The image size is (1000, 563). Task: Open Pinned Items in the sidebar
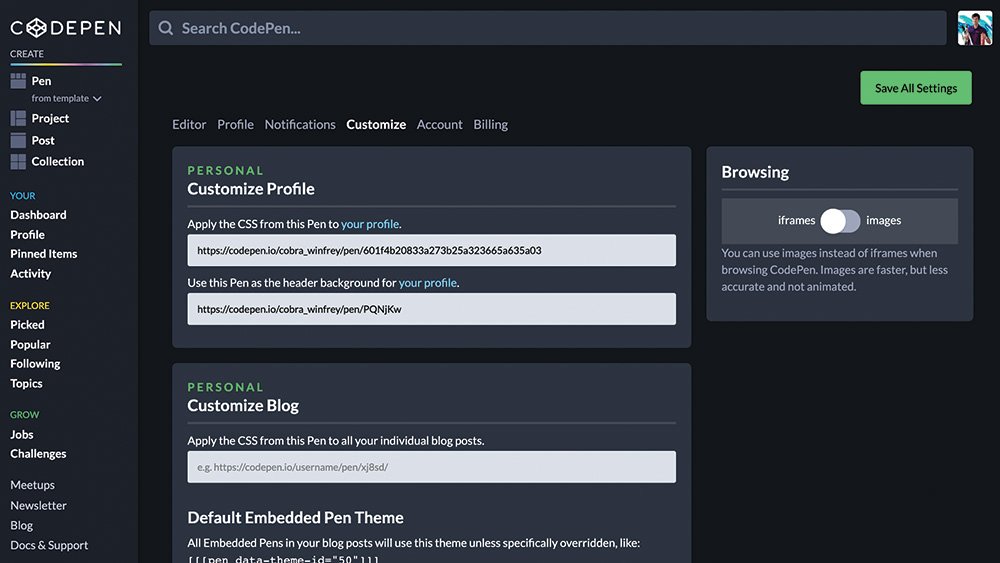pyautogui.click(x=43, y=254)
